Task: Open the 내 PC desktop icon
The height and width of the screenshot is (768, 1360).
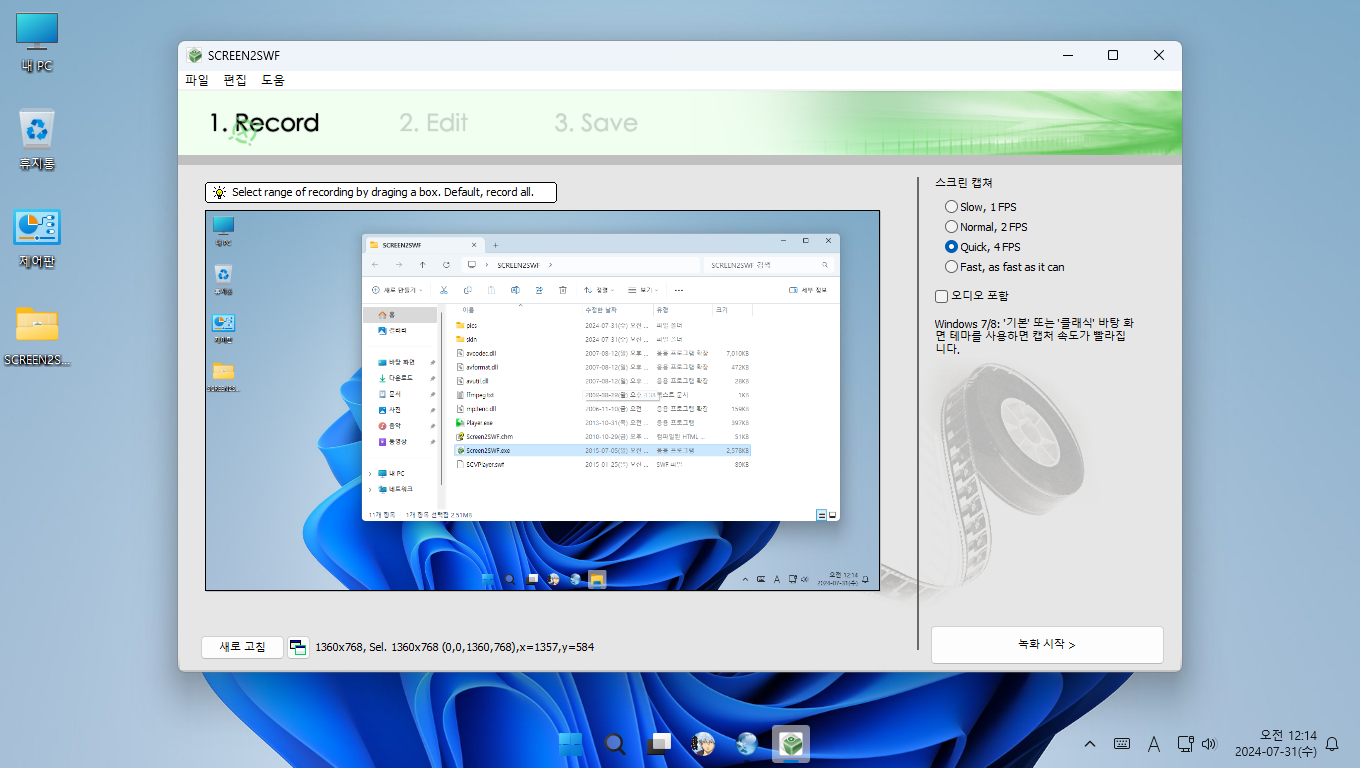Action: (x=37, y=43)
